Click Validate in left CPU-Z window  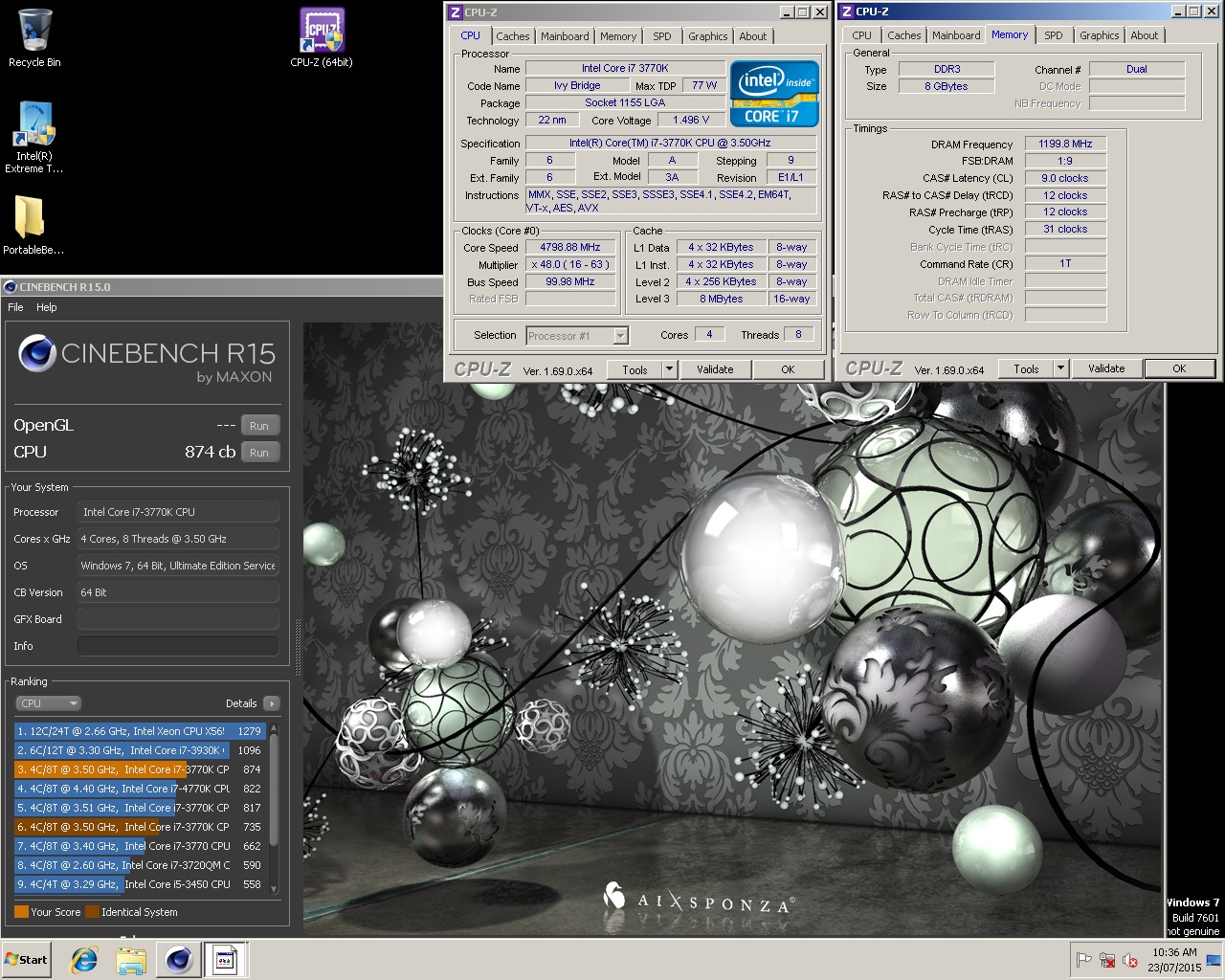tap(715, 370)
